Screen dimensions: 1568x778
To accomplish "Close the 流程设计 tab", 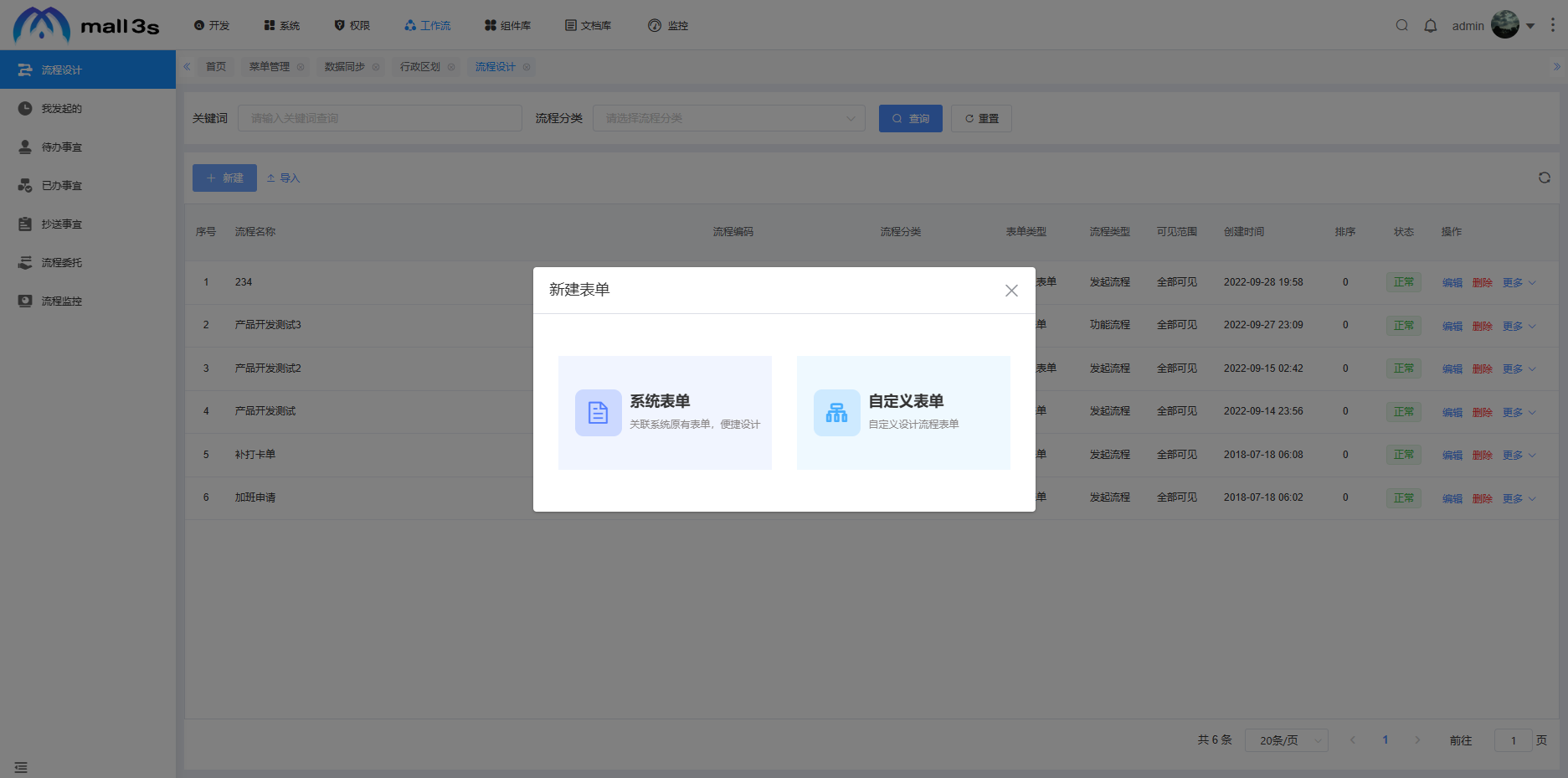I will (527, 67).
